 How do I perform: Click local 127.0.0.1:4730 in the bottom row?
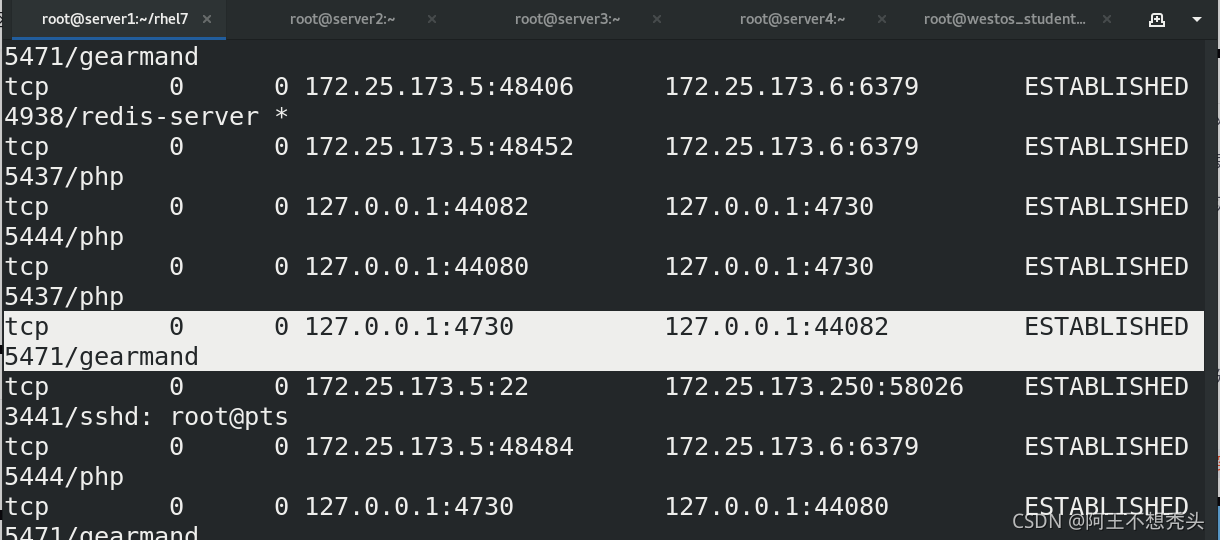pyautogui.click(x=409, y=507)
